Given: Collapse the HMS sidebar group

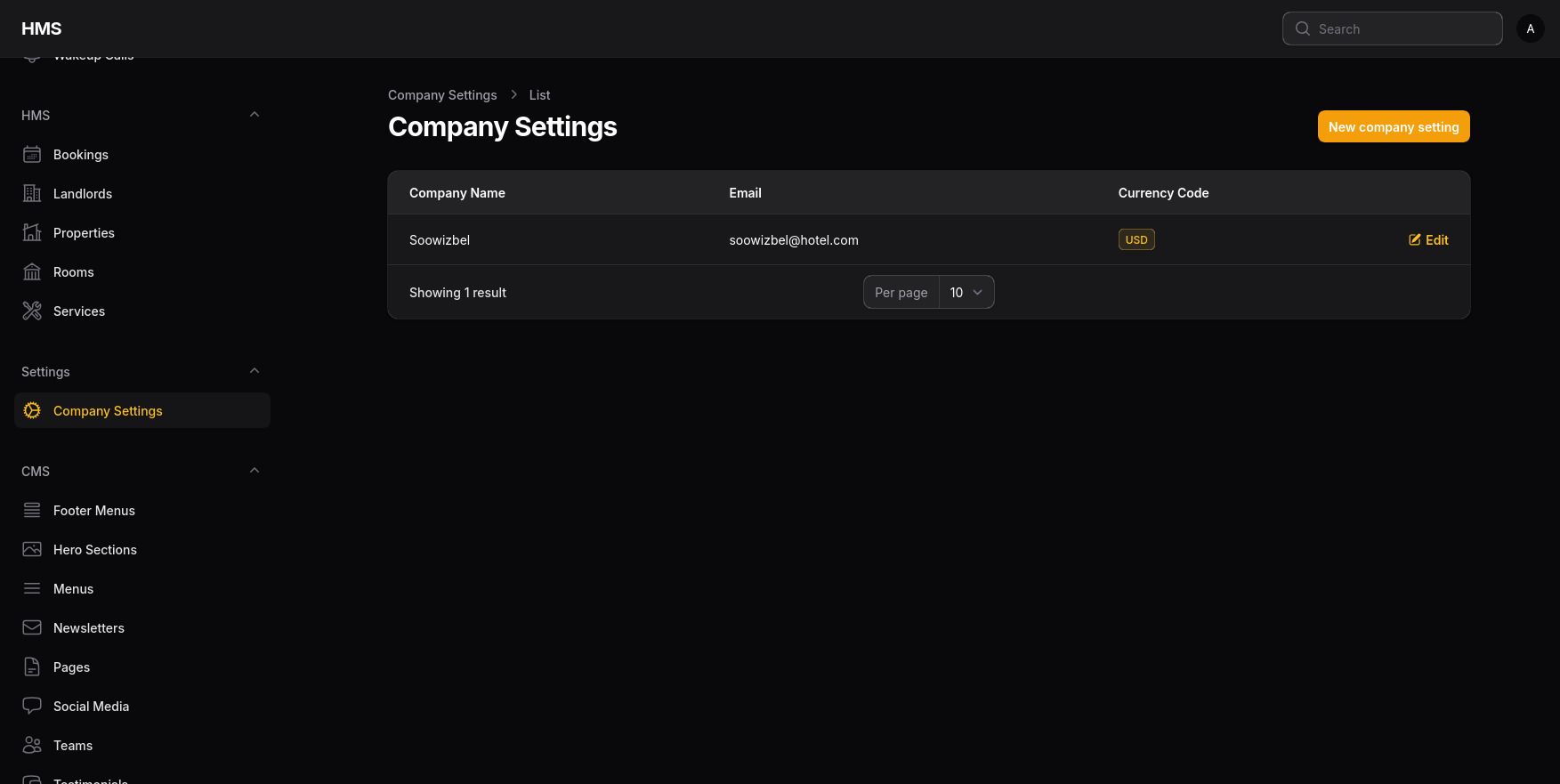Looking at the screenshot, I should [x=255, y=115].
